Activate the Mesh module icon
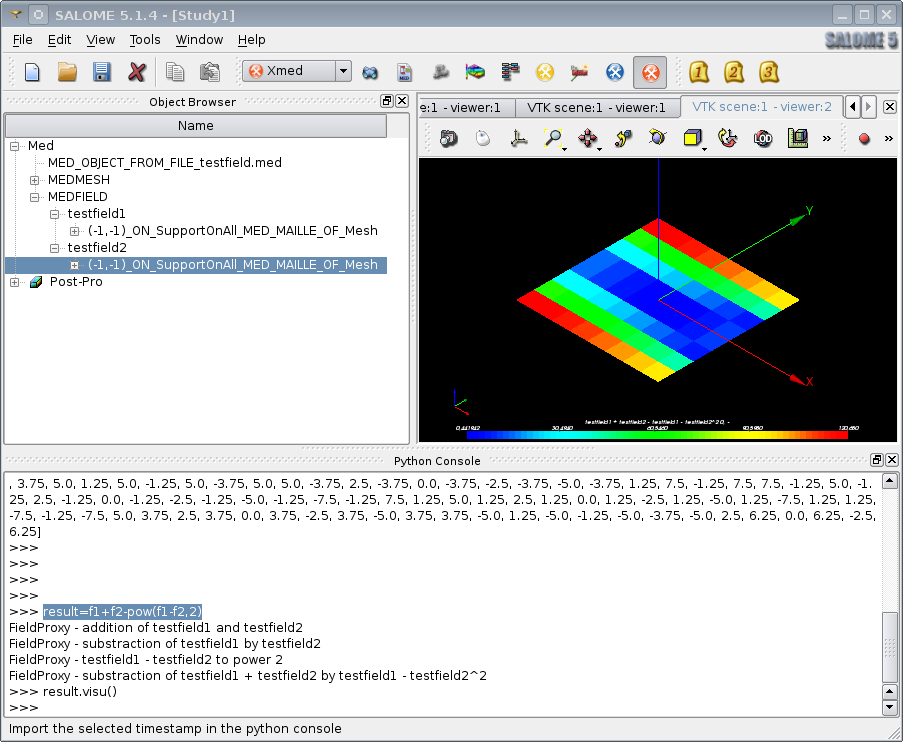This screenshot has width=903, height=742. coord(441,72)
